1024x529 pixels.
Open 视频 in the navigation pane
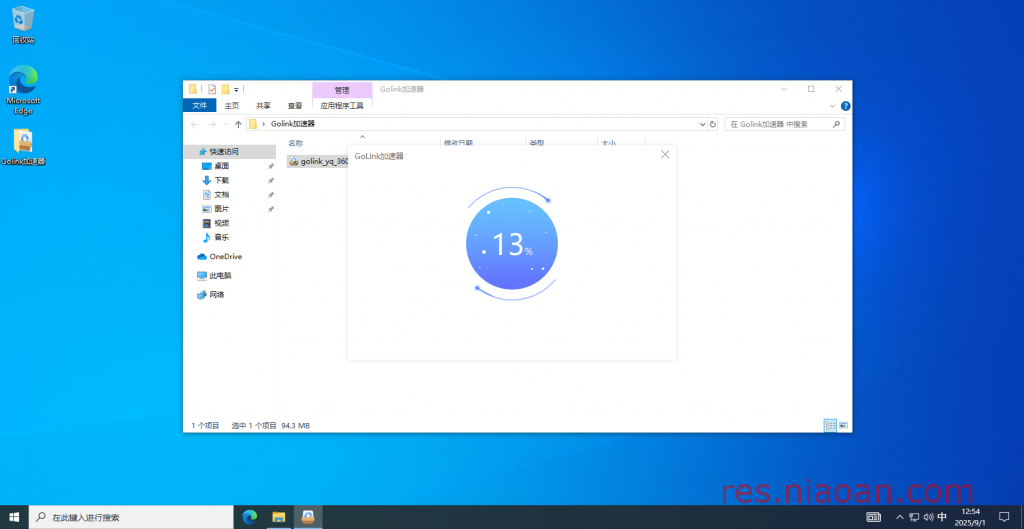(221, 223)
